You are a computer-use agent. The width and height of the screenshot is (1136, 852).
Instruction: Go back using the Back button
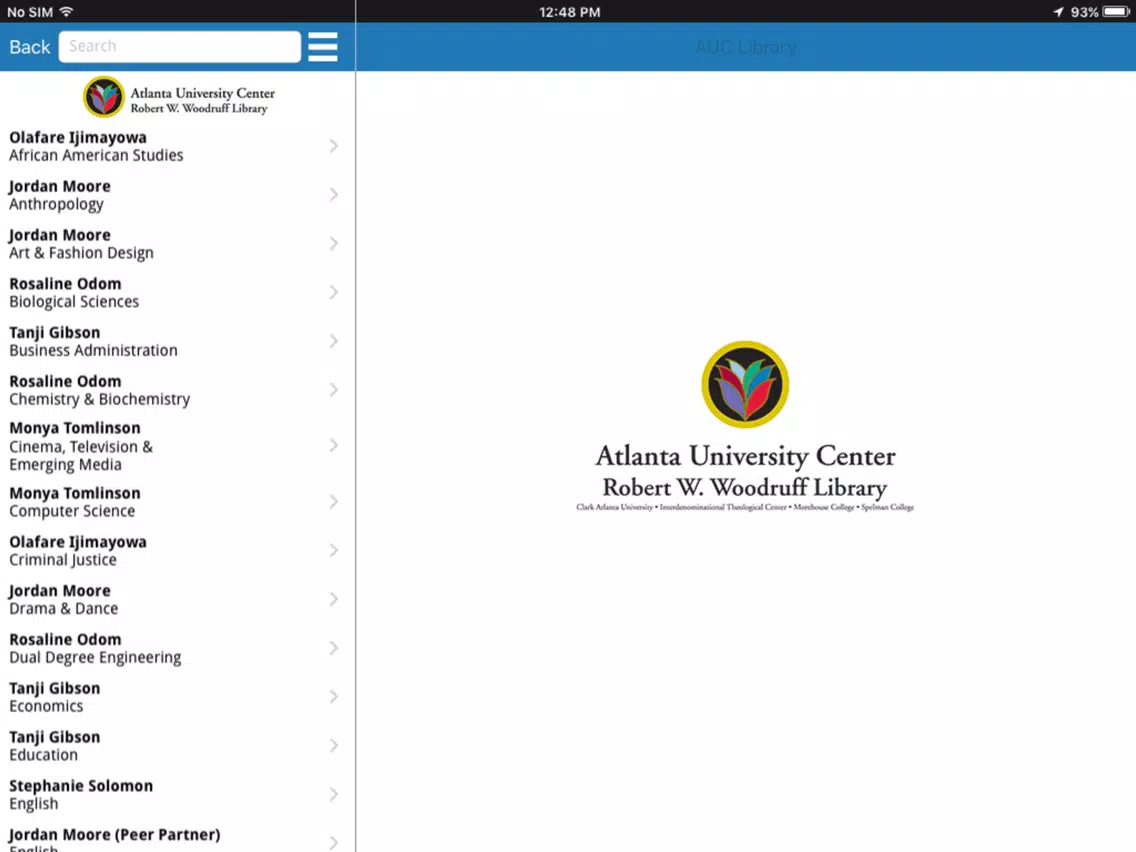(x=30, y=47)
